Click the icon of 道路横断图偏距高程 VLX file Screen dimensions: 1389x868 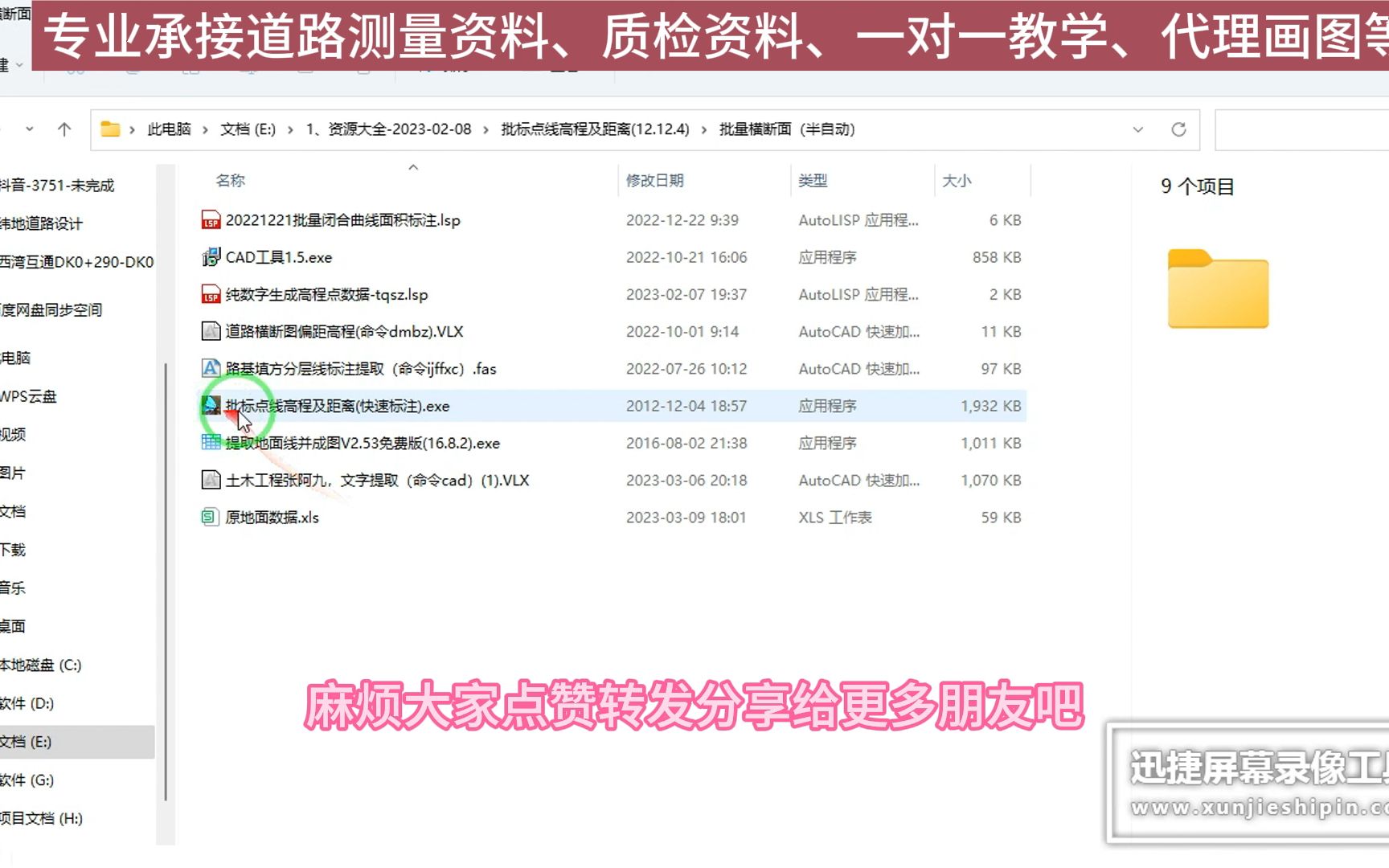[x=211, y=331]
